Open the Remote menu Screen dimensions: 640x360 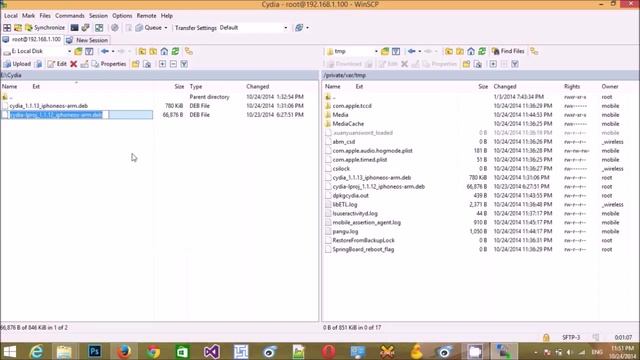coord(147,16)
